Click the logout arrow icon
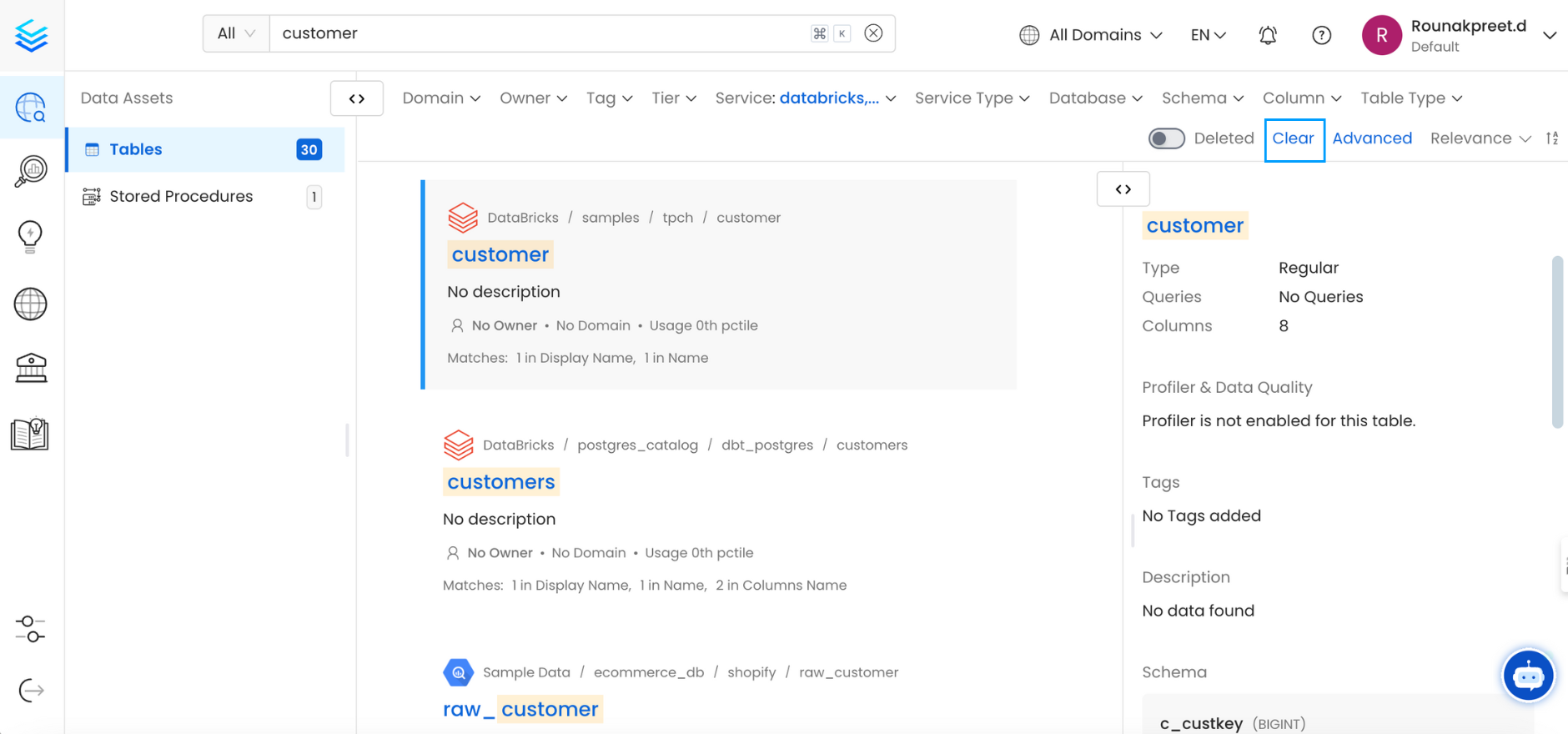Screen dimensions: 1568x734 tap(31, 691)
